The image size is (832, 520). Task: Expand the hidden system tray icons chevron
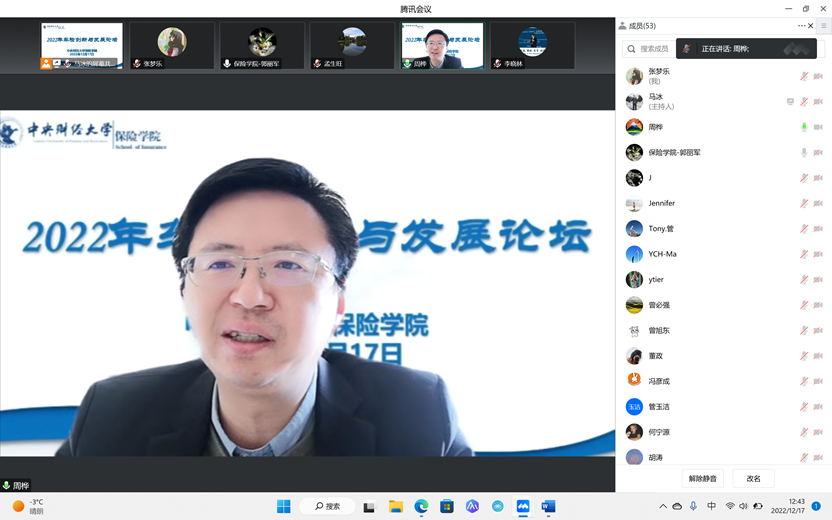tap(662, 507)
